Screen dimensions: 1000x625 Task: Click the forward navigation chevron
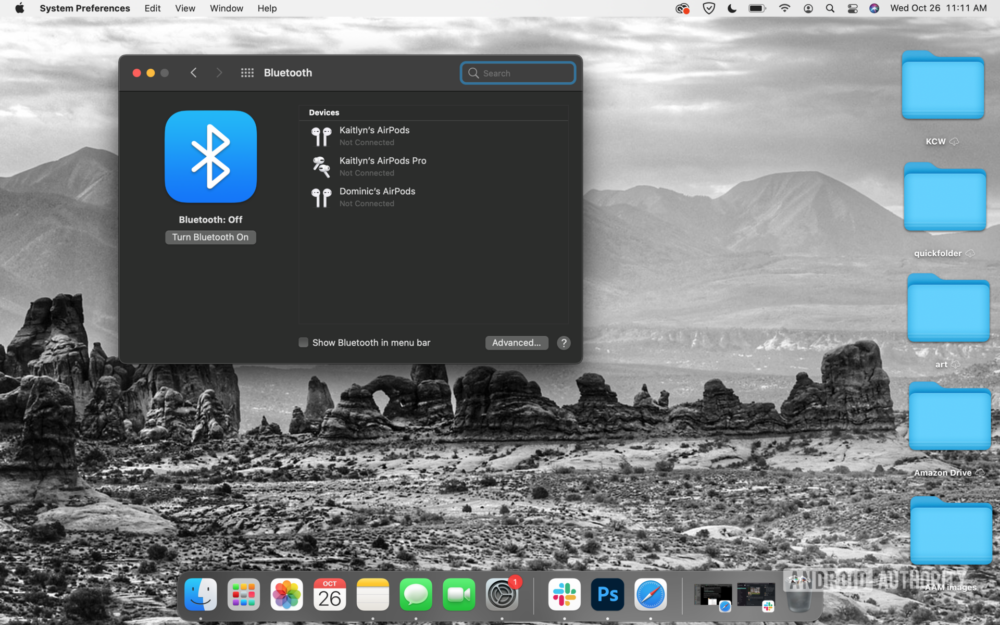(218, 72)
